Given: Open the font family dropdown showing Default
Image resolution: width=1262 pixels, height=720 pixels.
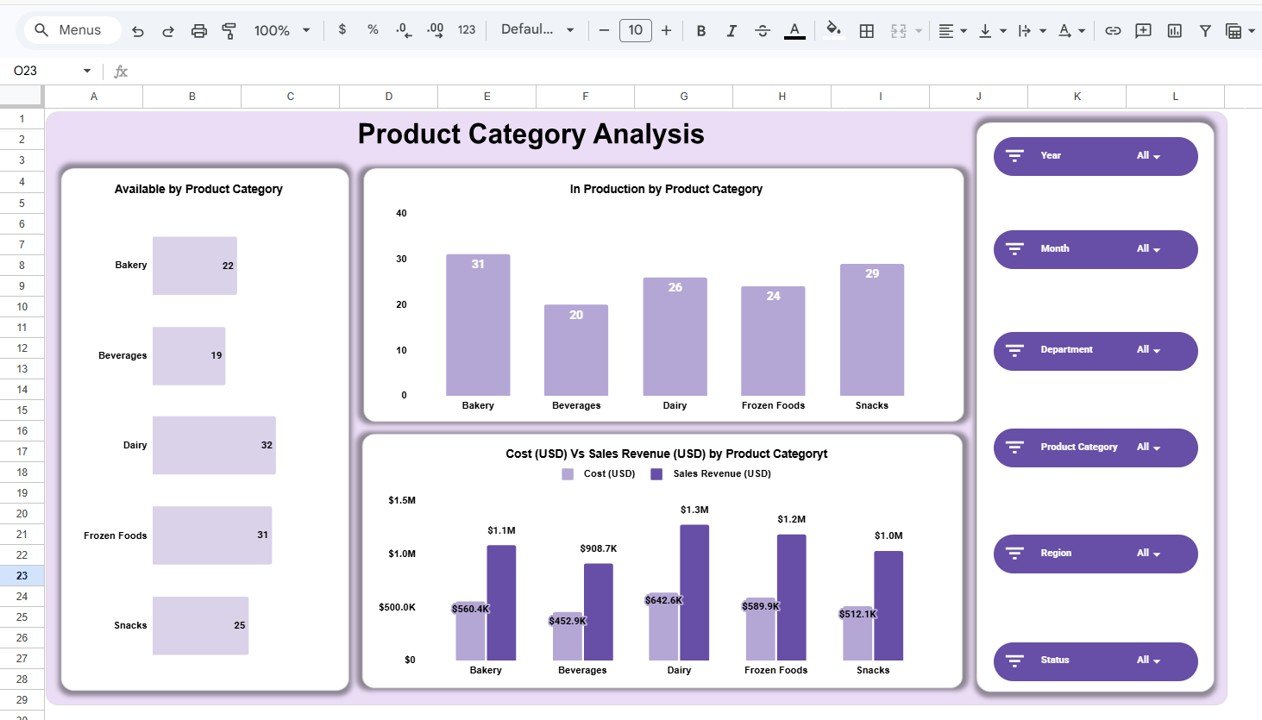Looking at the screenshot, I should (538, 30).
